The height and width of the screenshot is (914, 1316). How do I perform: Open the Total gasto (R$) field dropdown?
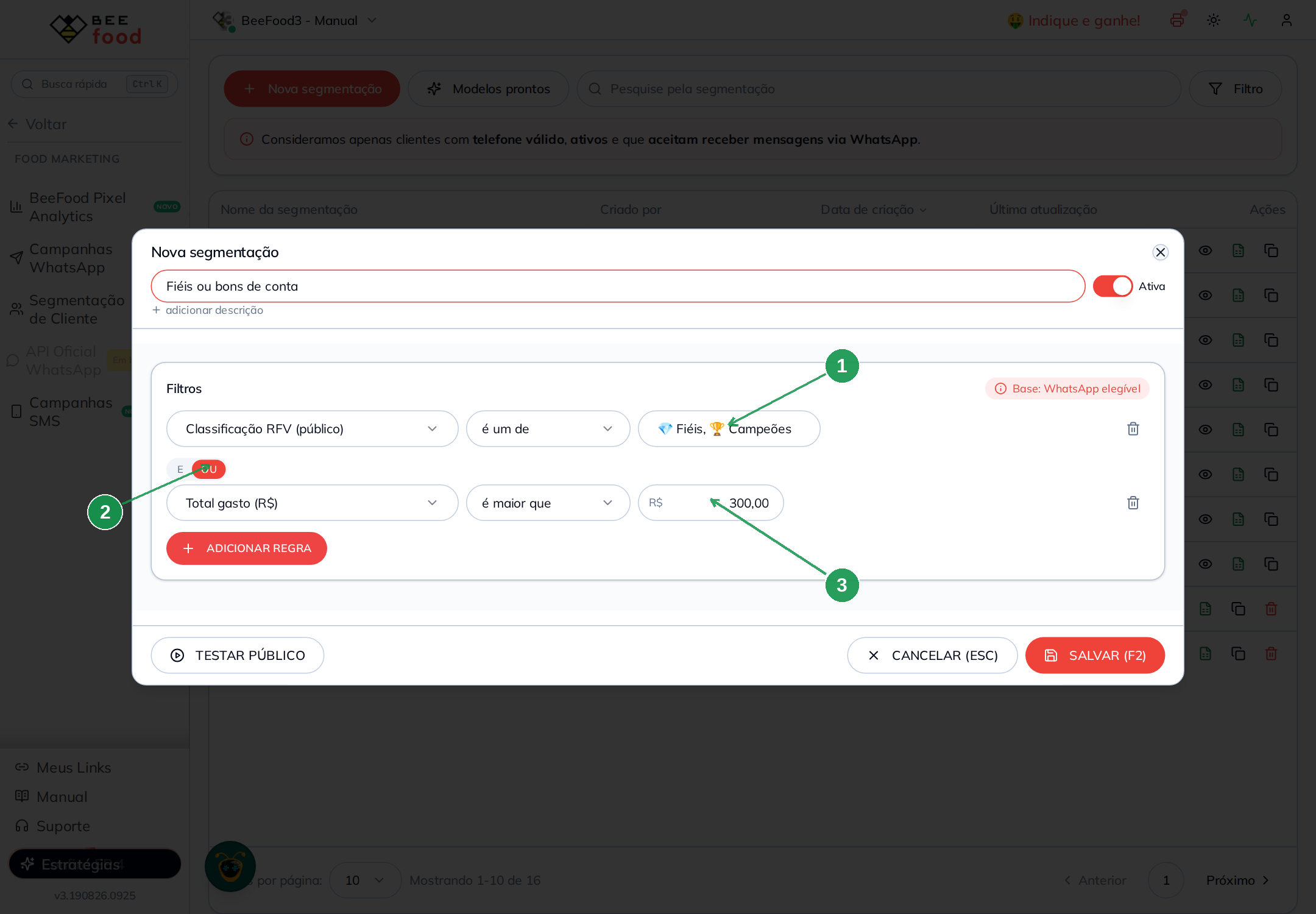pyautogui.click(x=312, y=503)
